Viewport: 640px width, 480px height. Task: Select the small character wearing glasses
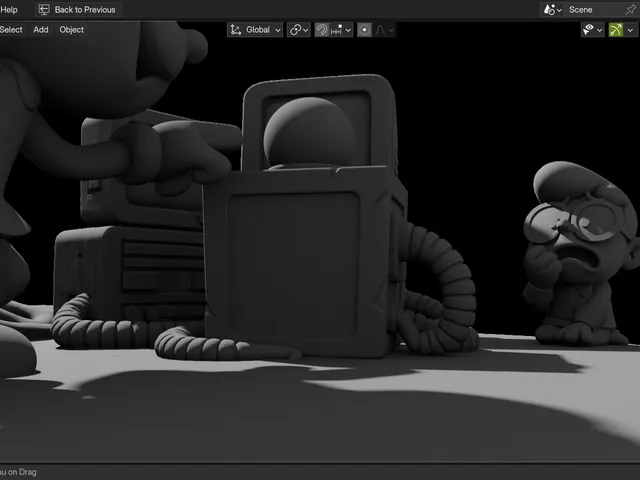pos(580,254)
